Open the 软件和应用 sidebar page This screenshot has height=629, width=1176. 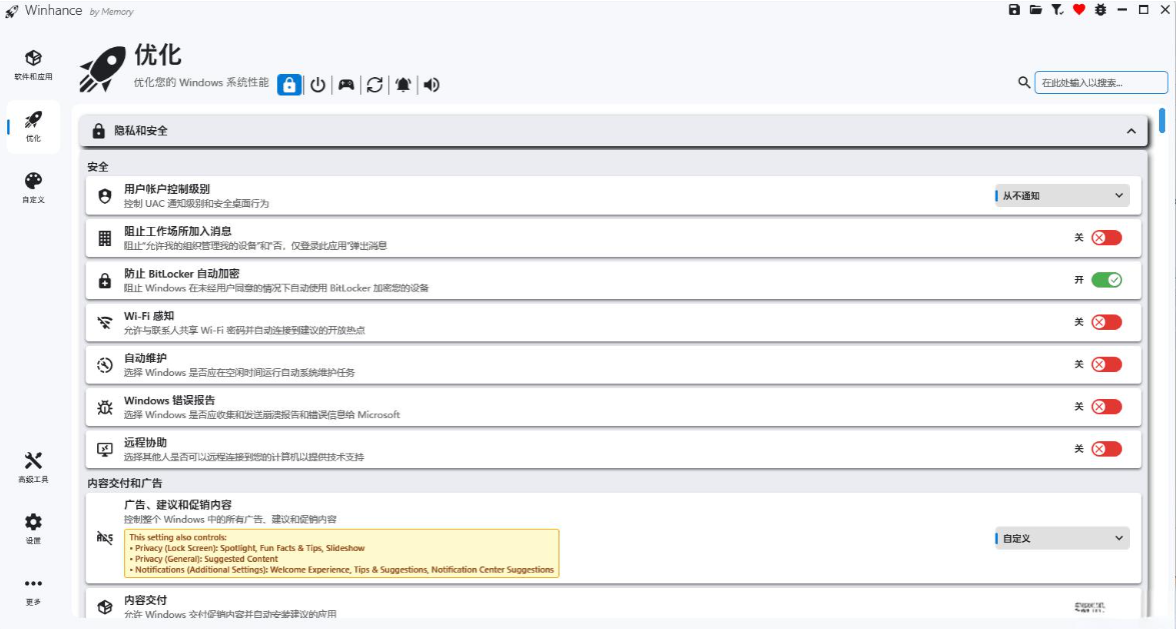(x=33, y=64)
